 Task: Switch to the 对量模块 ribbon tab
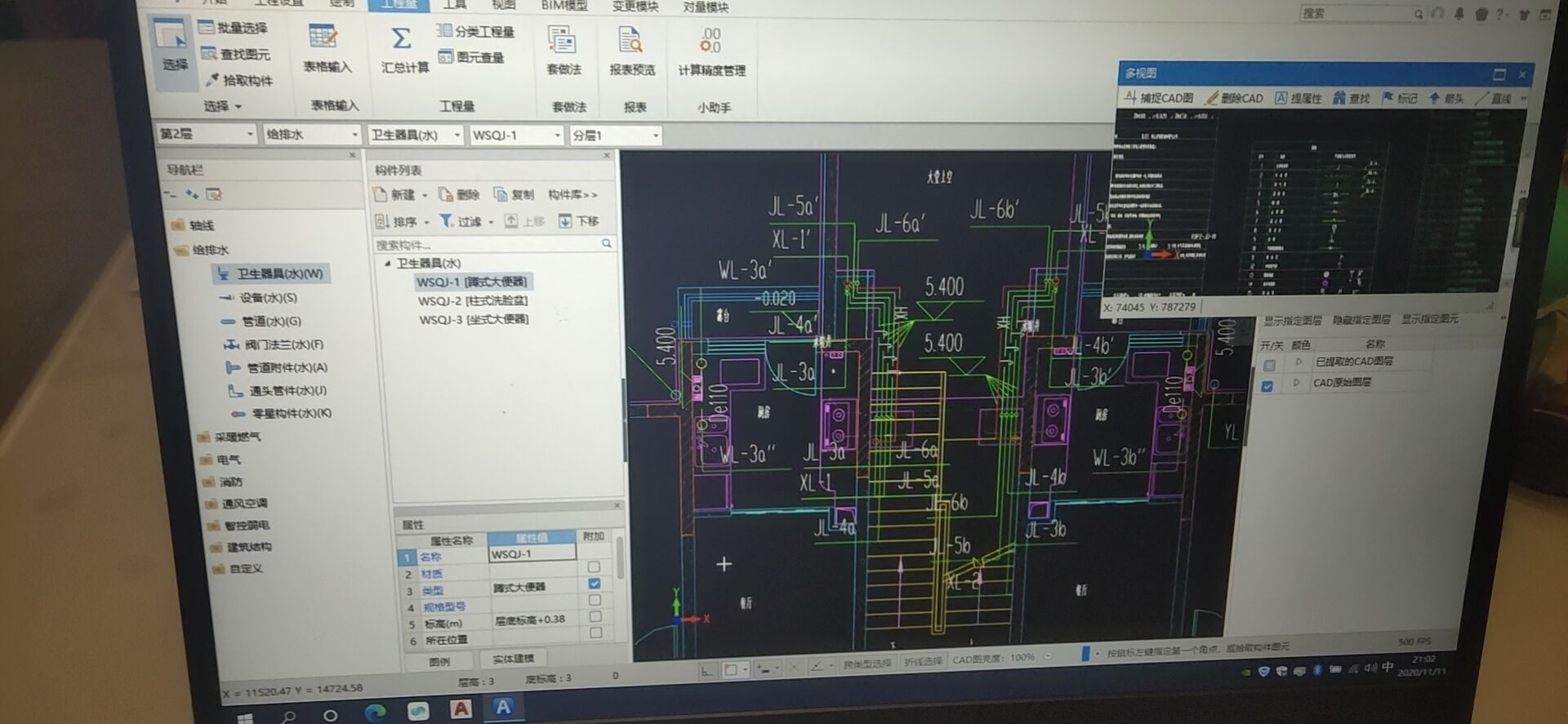click(x=706, y=7)
